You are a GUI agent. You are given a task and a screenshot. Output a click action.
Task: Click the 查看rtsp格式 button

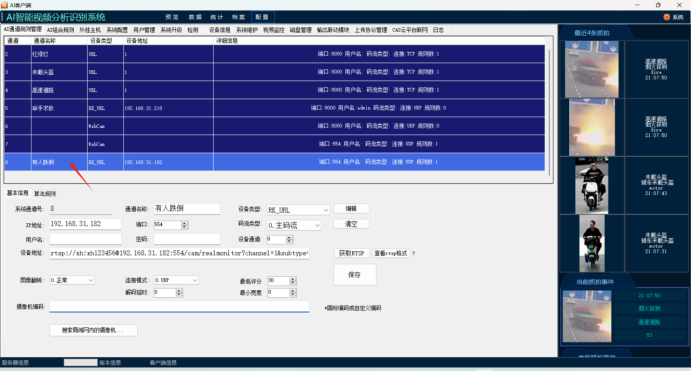pyautogui.click(x=391, y=253)
